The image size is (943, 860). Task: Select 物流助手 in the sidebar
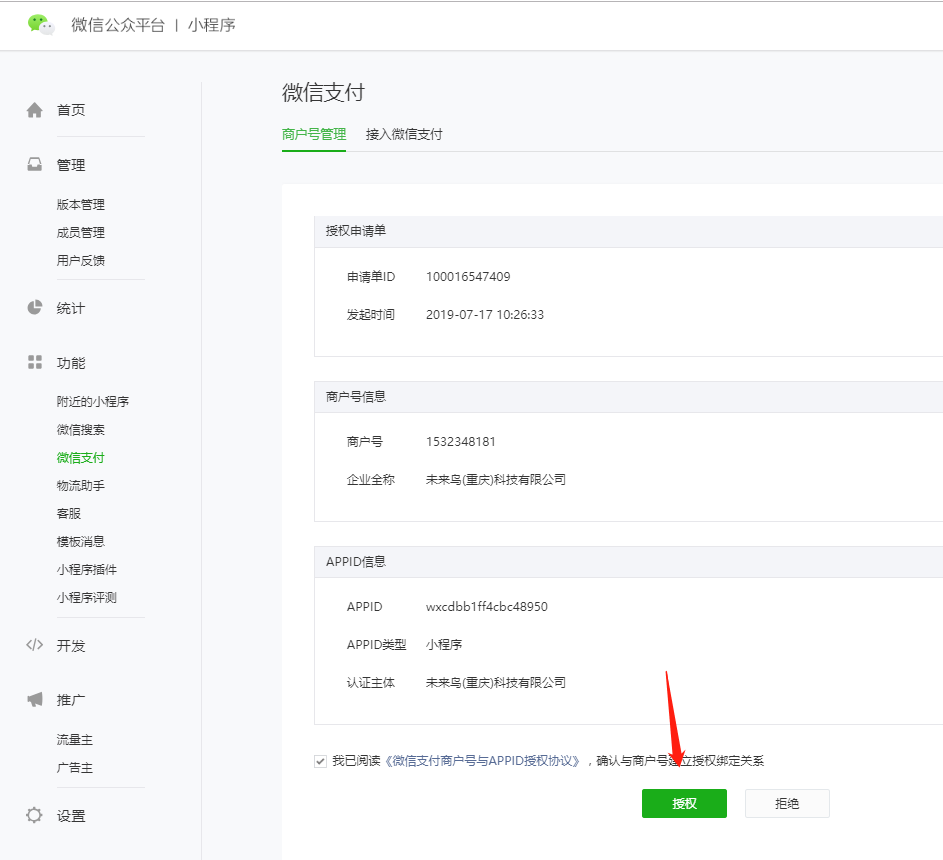81,486
